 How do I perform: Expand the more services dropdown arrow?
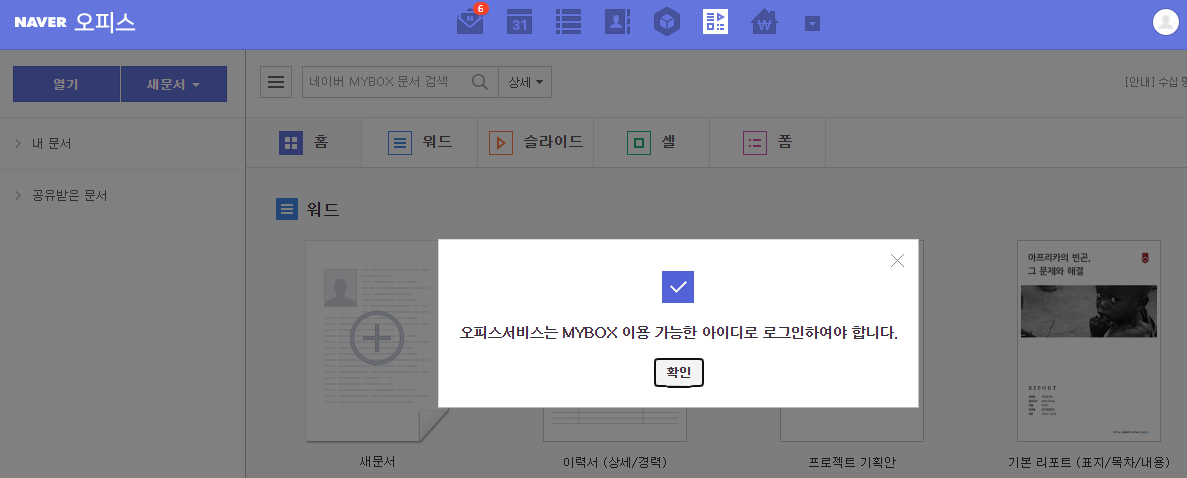point(812,23)
